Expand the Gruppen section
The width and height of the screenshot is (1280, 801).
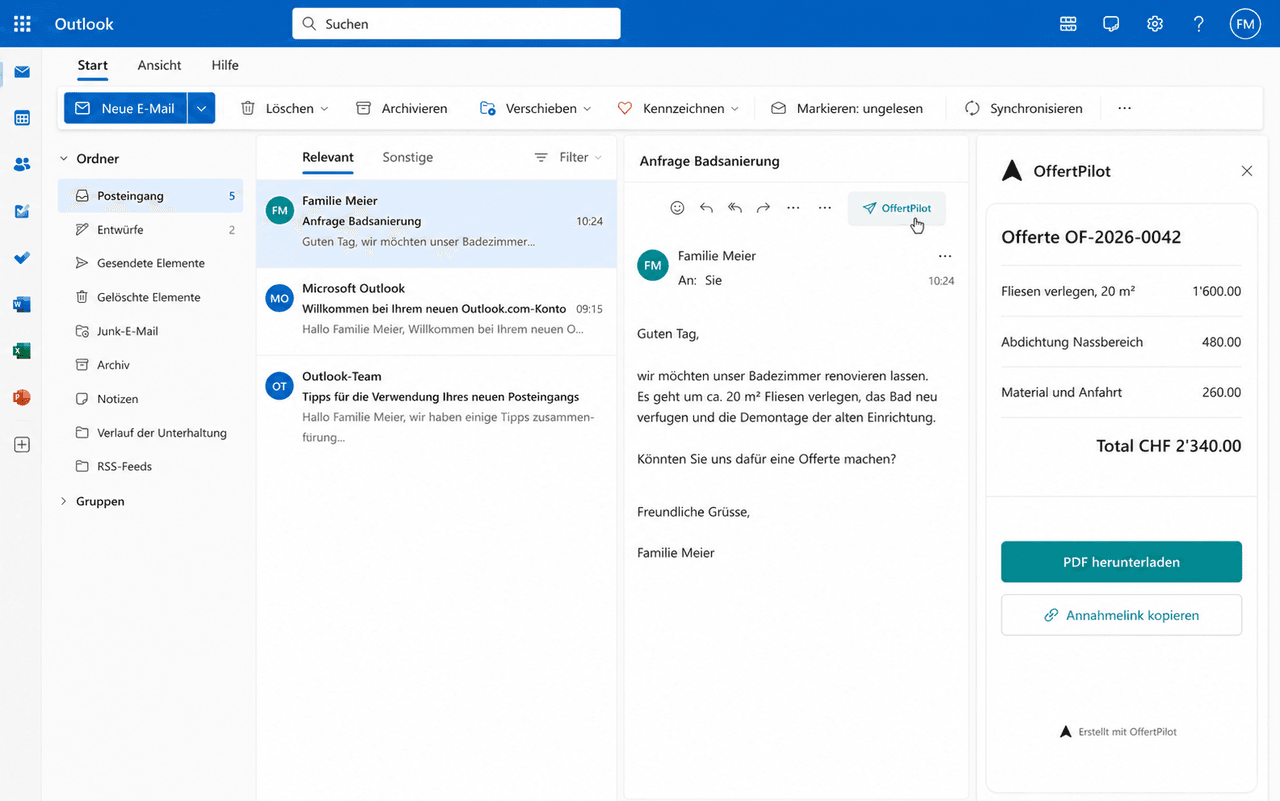coord(64,501)
